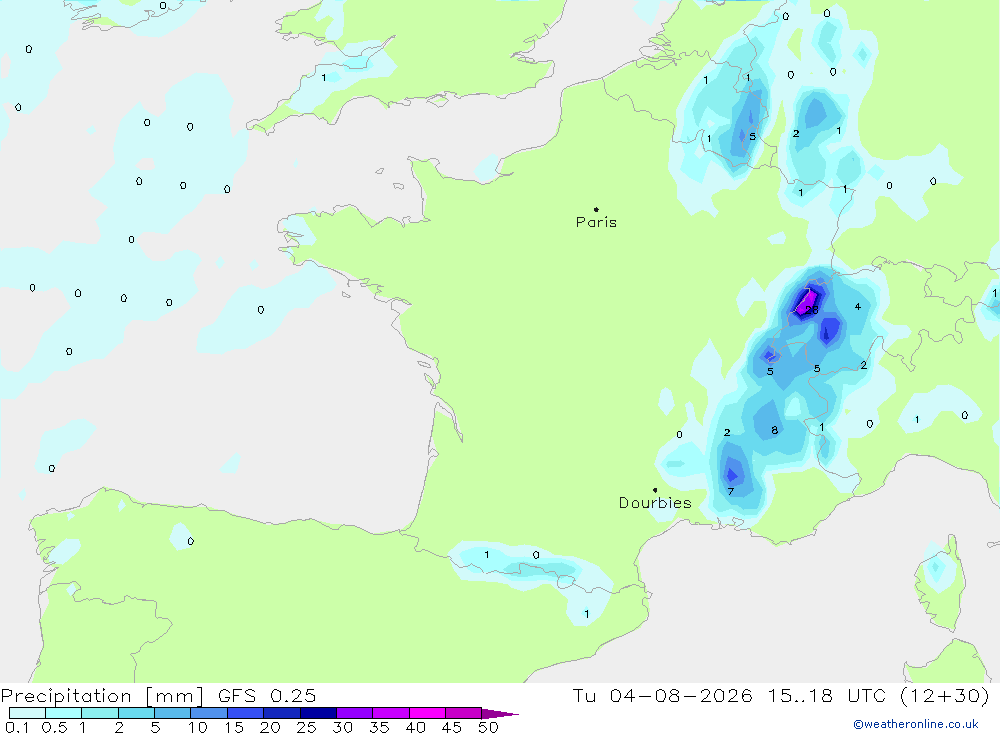
Task: Click the Paris city label
Action: pos(596,222)
